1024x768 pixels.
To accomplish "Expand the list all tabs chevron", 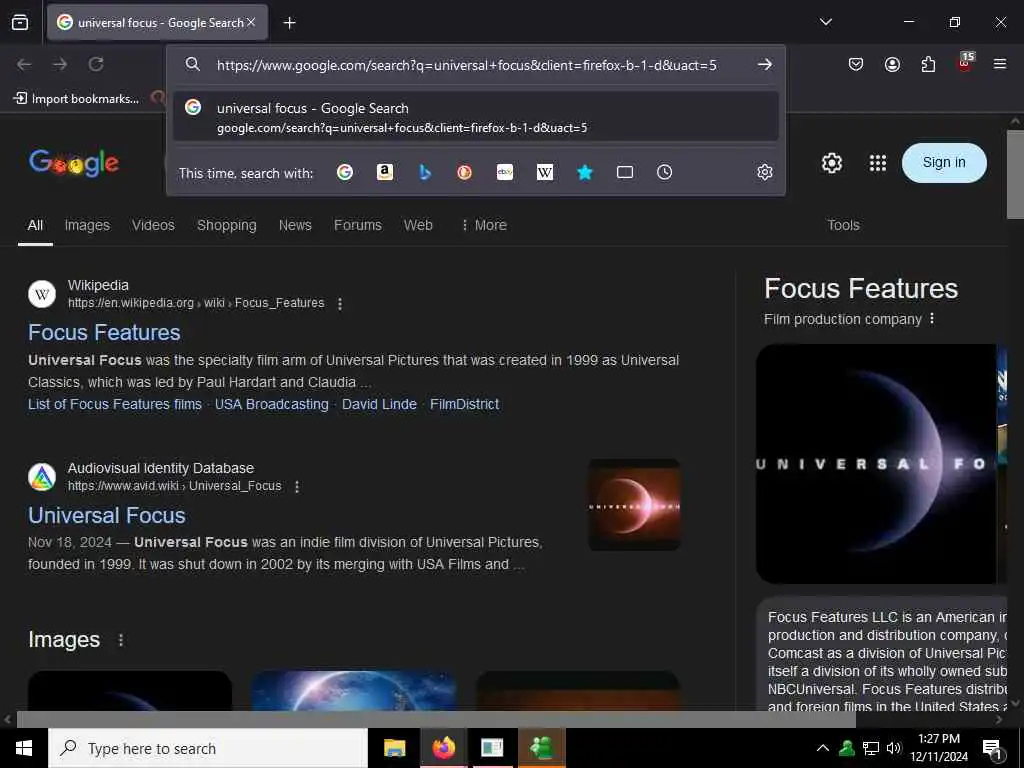I will pyautogui.click(x=825, y=22).
